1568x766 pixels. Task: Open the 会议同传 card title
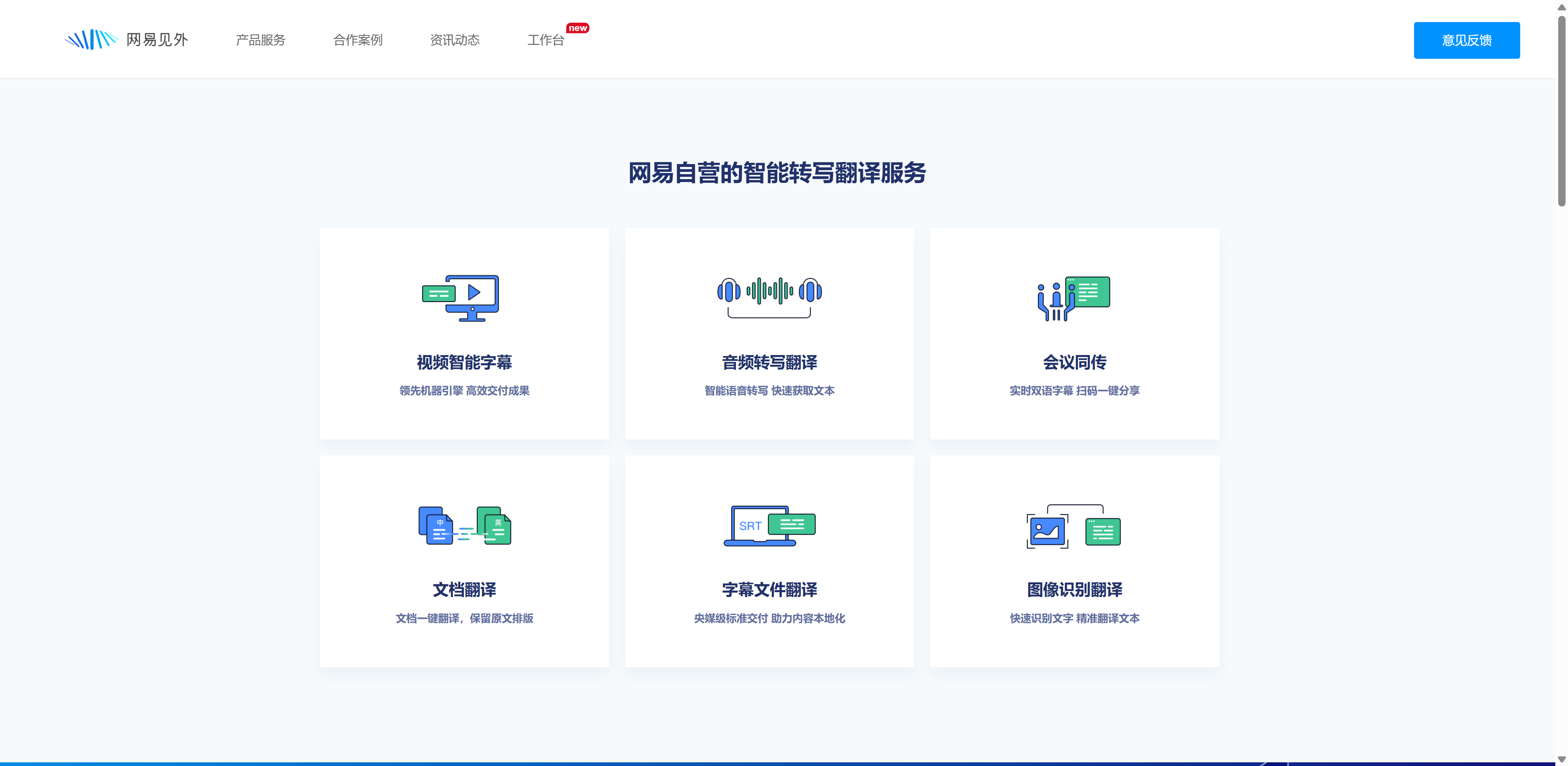[x=1074, y=363]
